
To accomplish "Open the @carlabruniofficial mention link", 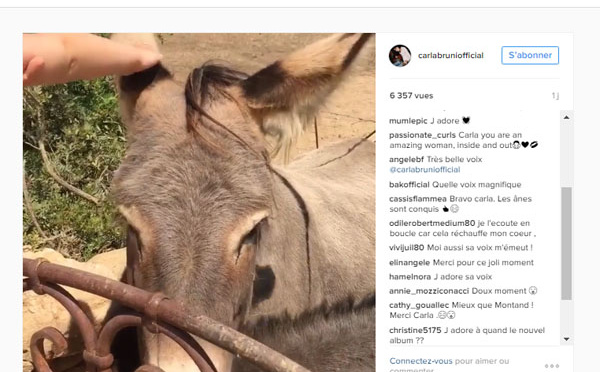I will [x=425, y=170].
